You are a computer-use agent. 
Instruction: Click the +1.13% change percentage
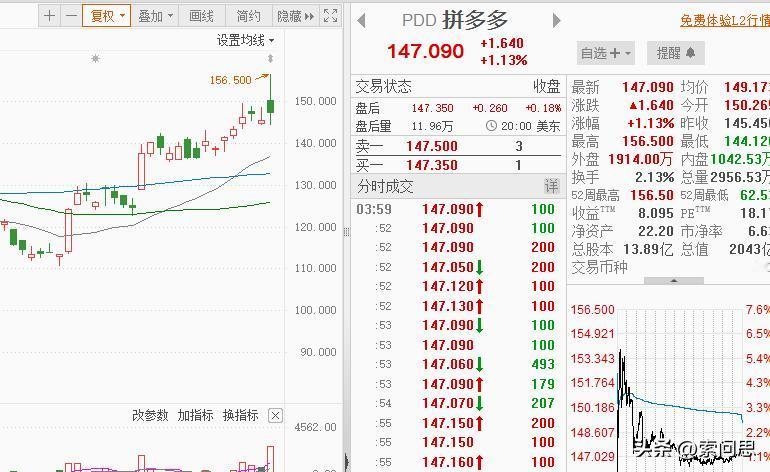tap(503, 60)
